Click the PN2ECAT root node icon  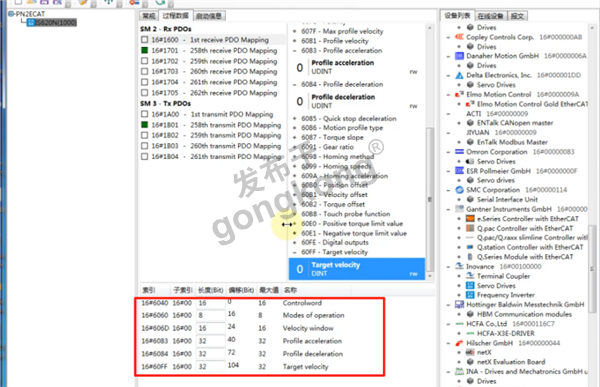point(11,14)
